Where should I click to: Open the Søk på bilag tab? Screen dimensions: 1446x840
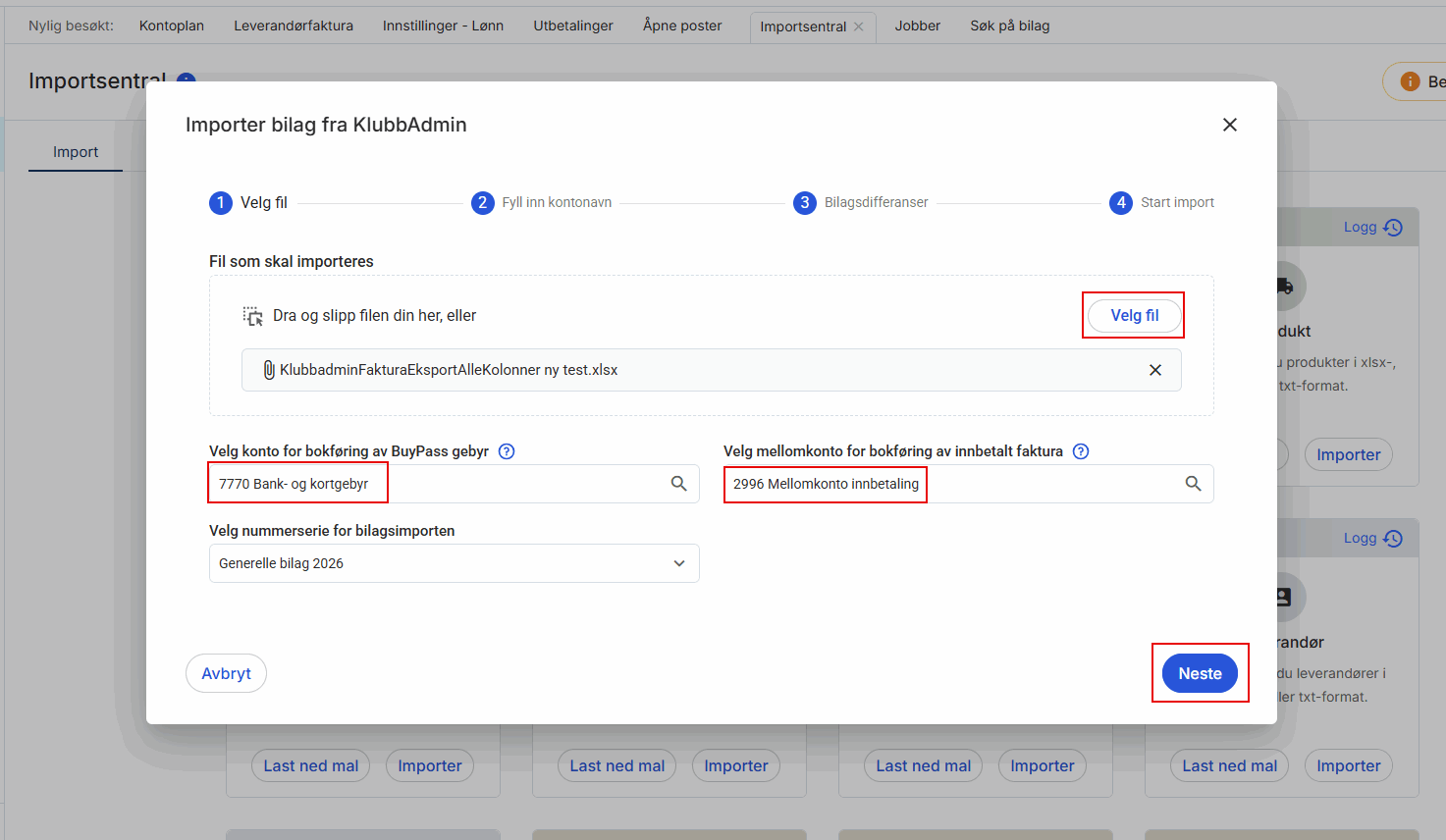click(1009, 26)
